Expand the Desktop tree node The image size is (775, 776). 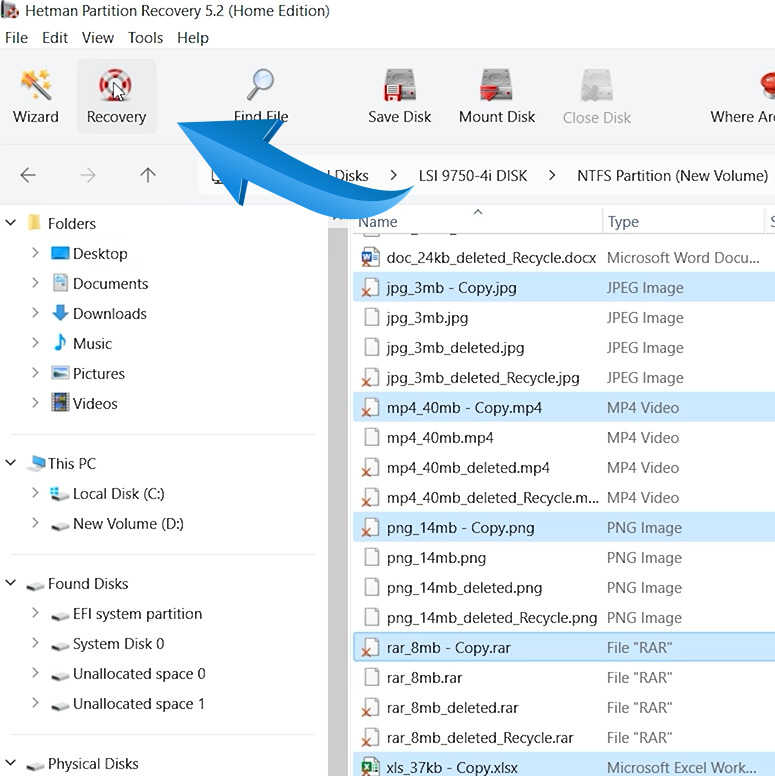coord(35,253)
